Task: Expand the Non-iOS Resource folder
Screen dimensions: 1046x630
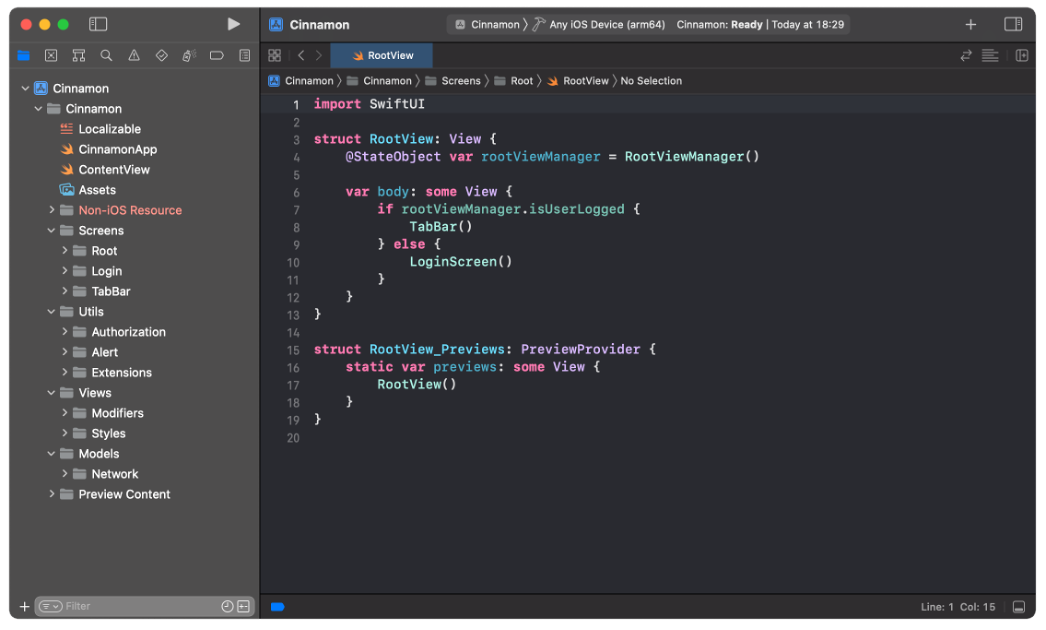Action: point(52,210)
